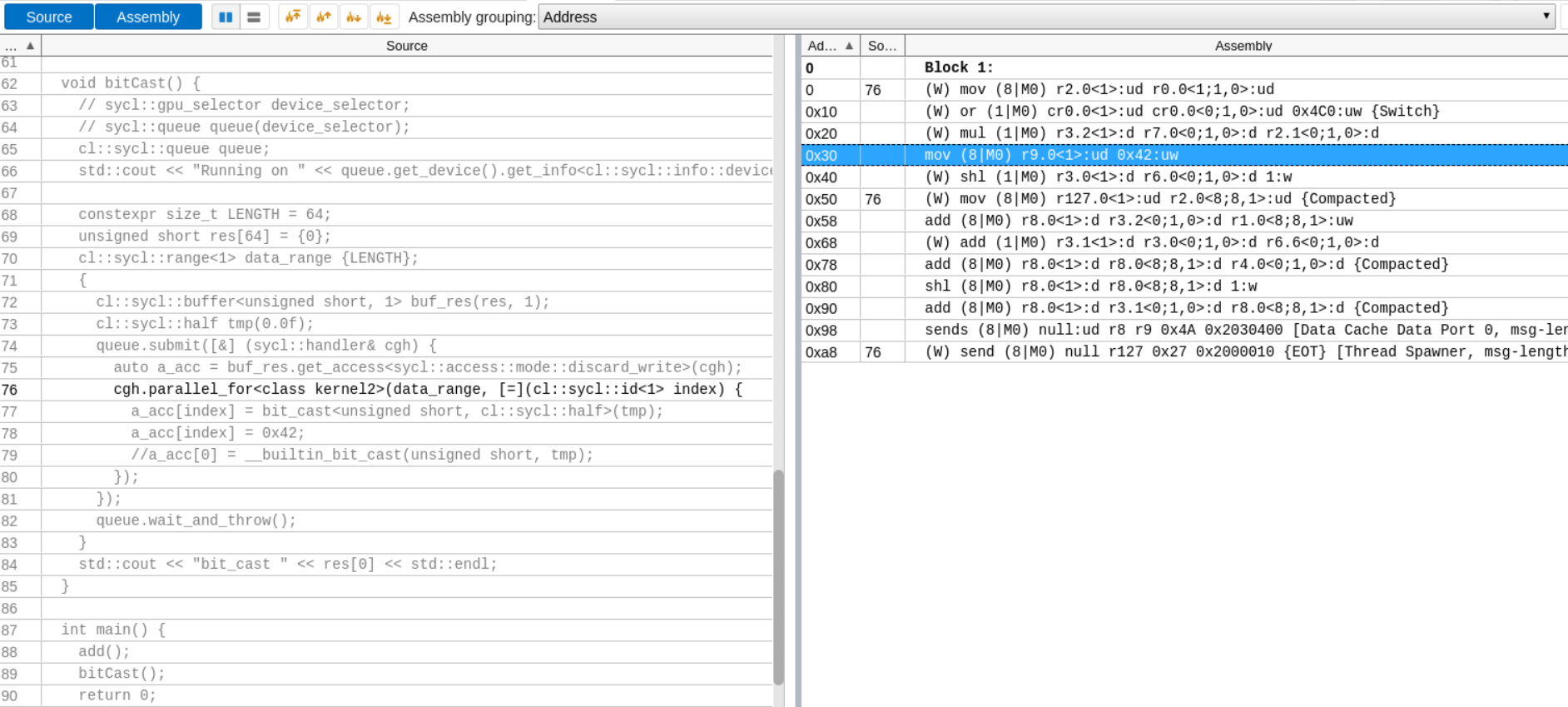Select mov r127.0 instruction at 0x50
The width and height of the screenshot is (1568, 707).
tap(1184, 199)
